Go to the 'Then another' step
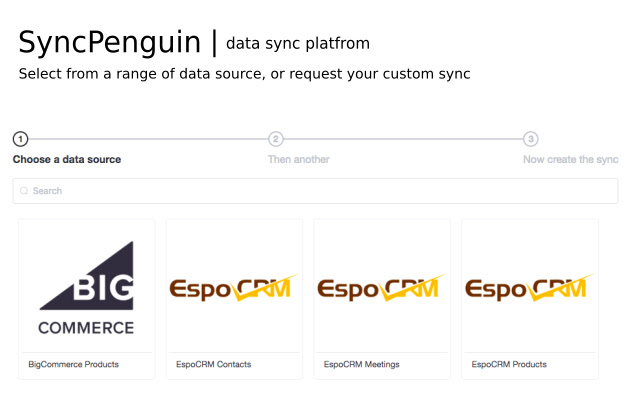This screenshot has height=400, width=640. [298, 159]
